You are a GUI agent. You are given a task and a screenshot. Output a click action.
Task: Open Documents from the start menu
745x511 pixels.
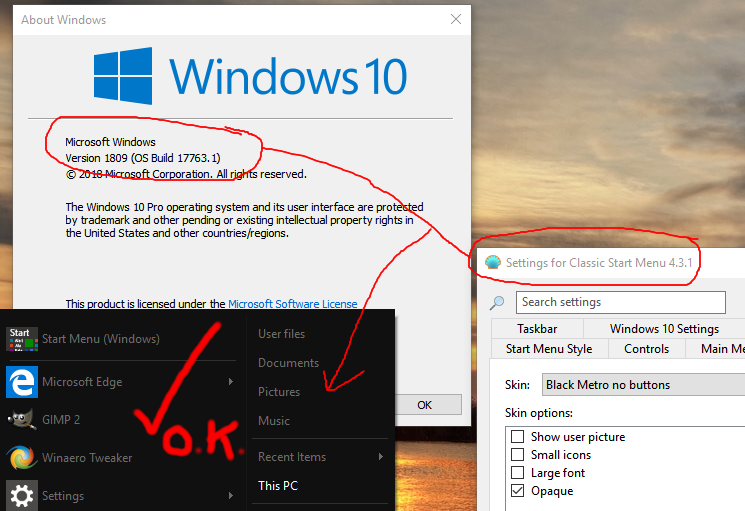point(288,363)
